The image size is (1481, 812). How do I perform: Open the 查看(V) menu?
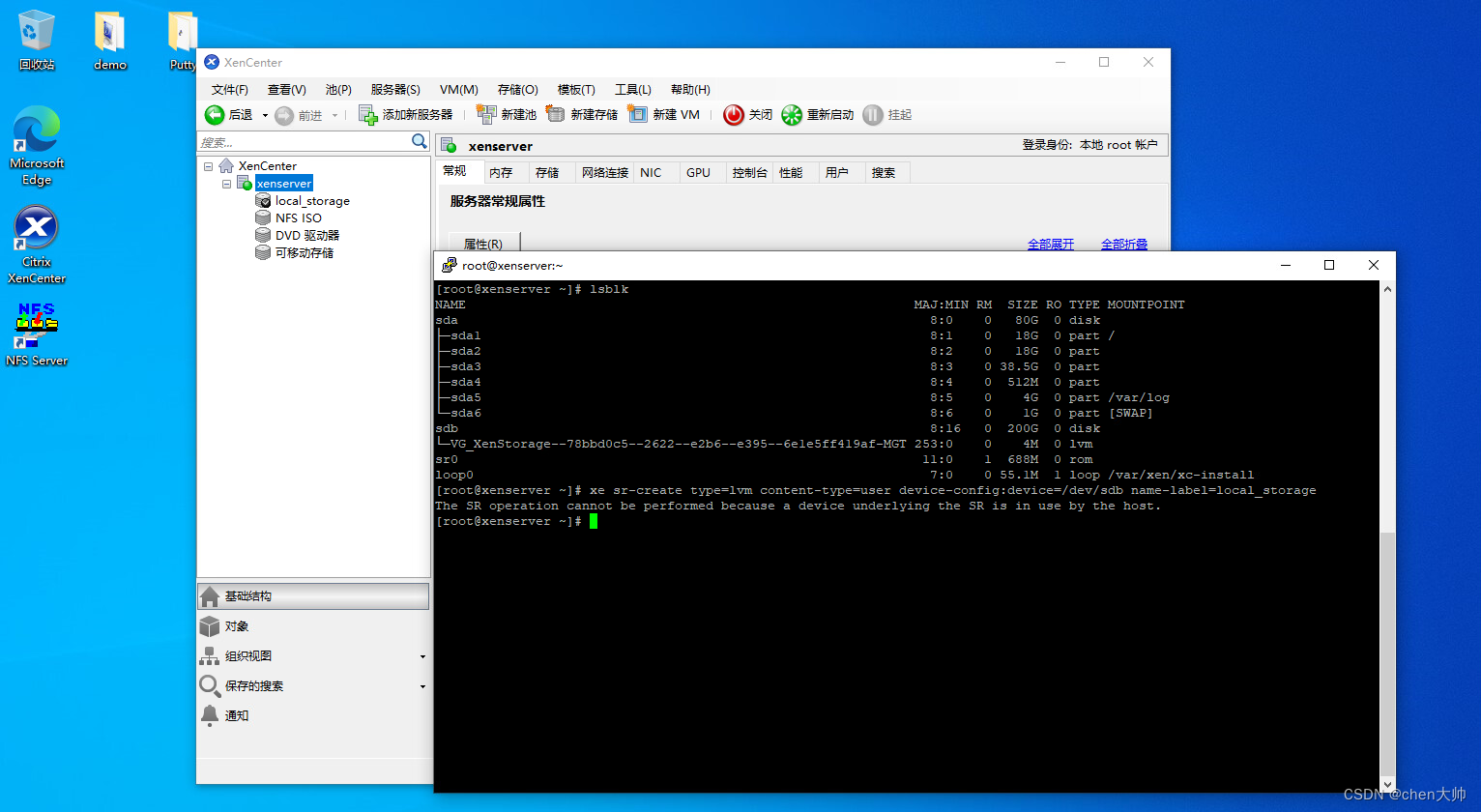click(x=287, y=89)
